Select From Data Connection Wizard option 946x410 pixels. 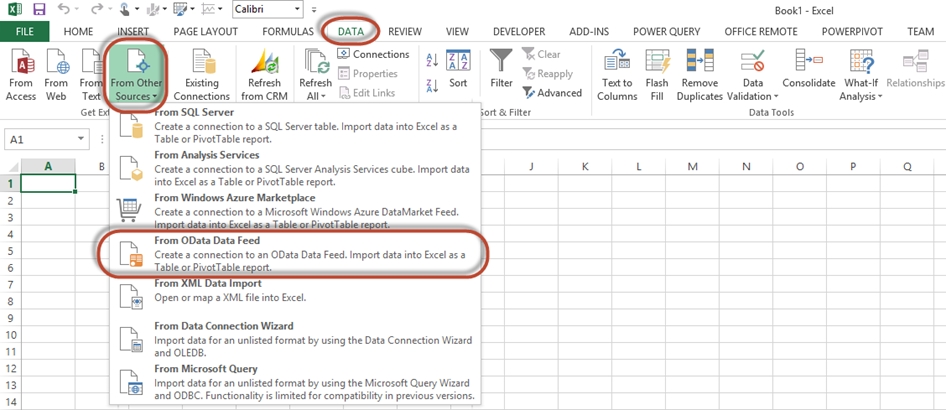pyautogui.click(x=295, y=339)
